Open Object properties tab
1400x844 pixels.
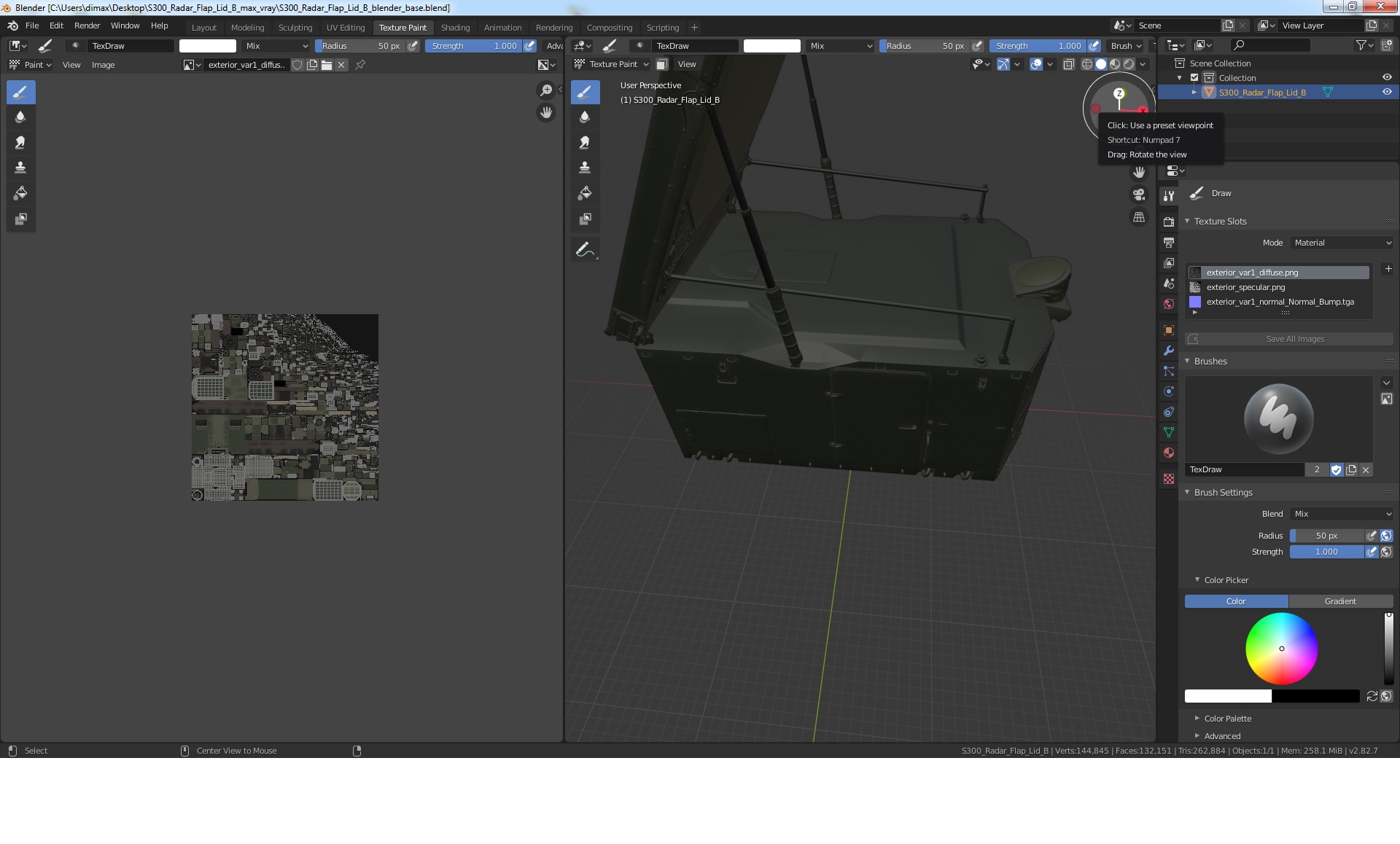pos(1169,330)
